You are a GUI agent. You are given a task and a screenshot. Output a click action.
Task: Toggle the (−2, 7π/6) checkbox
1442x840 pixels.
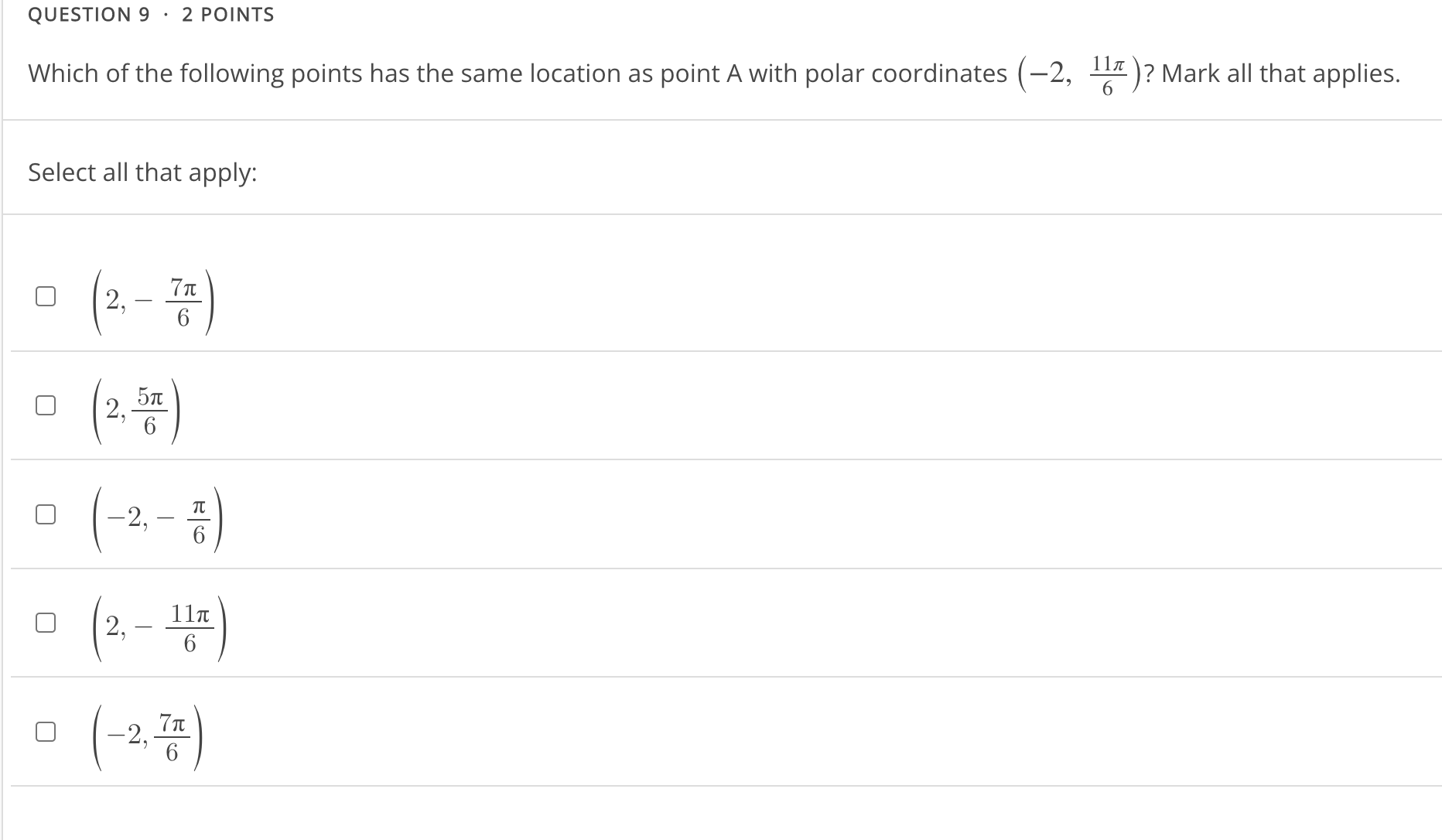point(46,731)
